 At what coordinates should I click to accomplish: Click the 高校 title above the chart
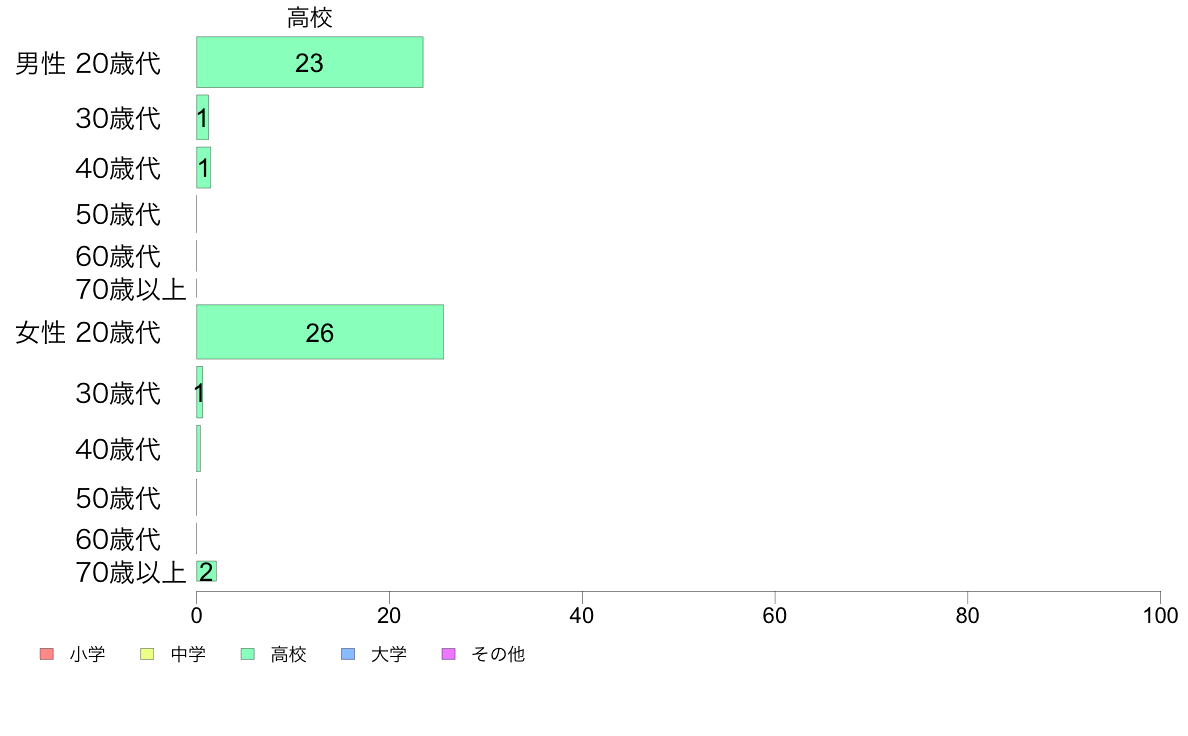pyautogui.click(x=309, y=17)
